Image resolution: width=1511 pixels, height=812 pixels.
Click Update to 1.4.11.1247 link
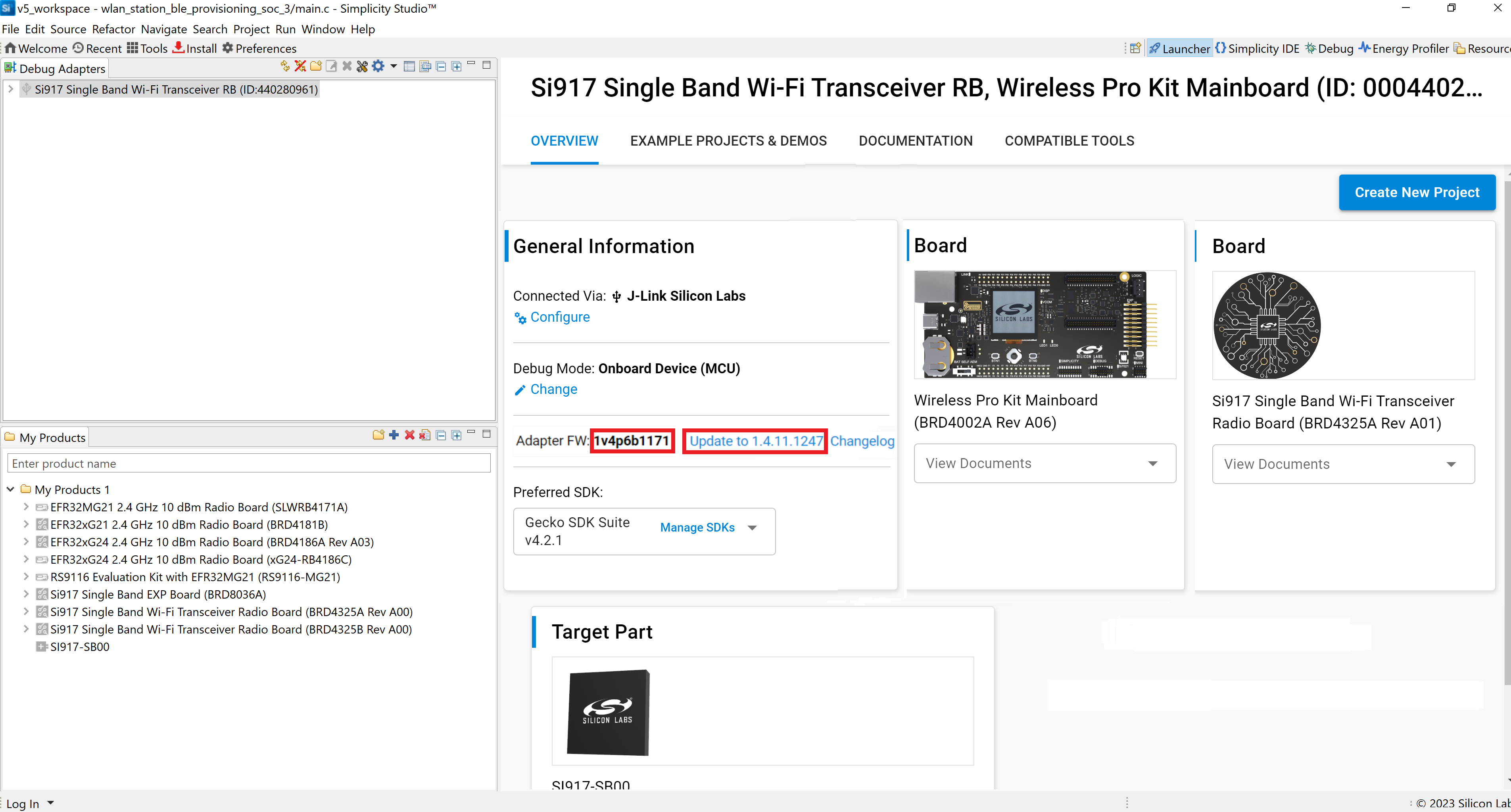756,441
